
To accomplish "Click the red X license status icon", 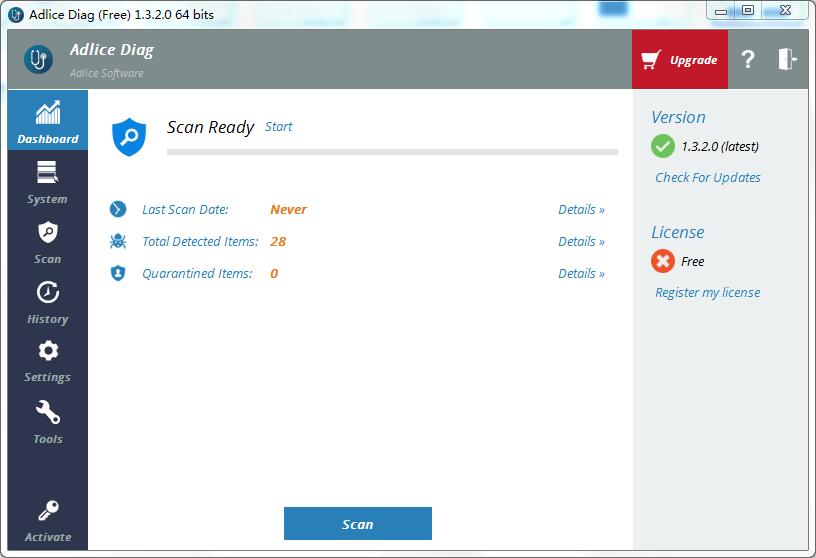I will 662,261.
